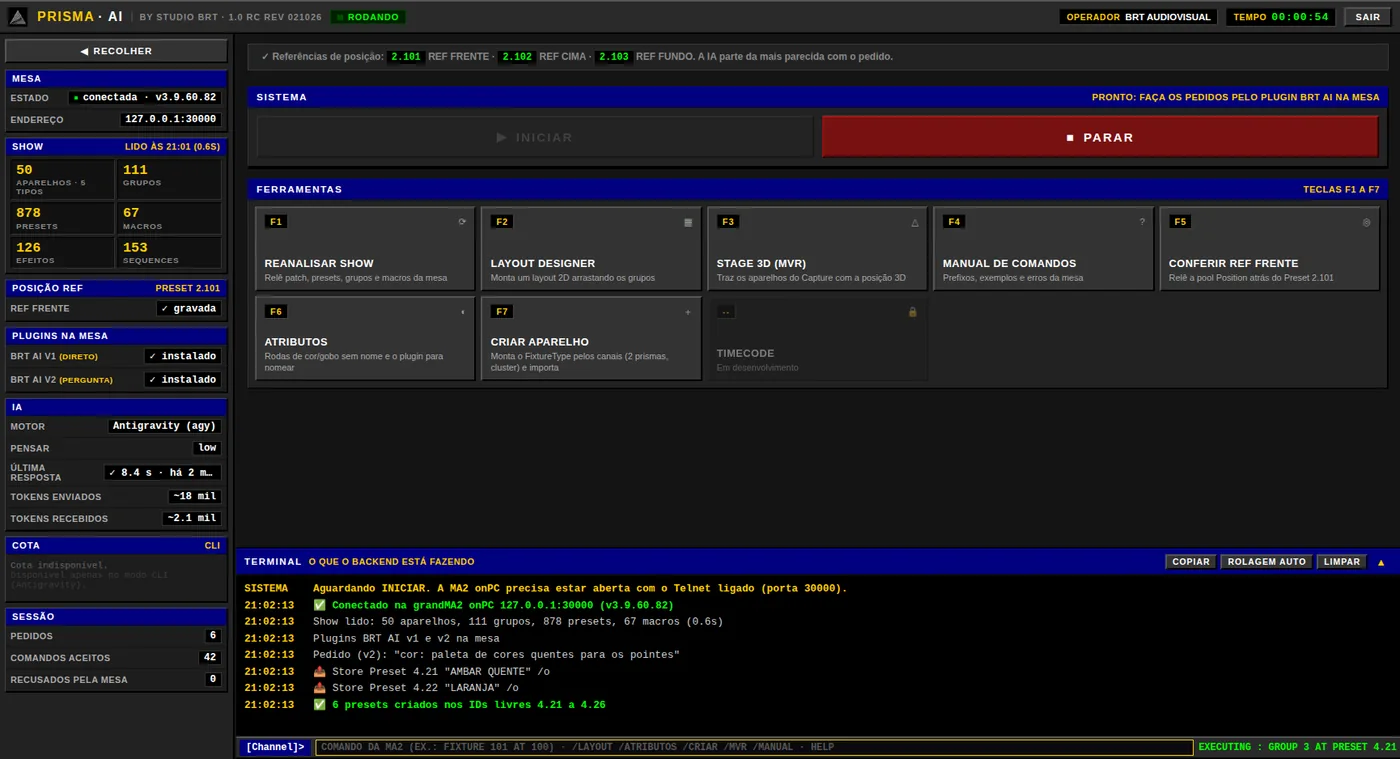
Task: Click the F3 key badge
Action: click(728, 222)
